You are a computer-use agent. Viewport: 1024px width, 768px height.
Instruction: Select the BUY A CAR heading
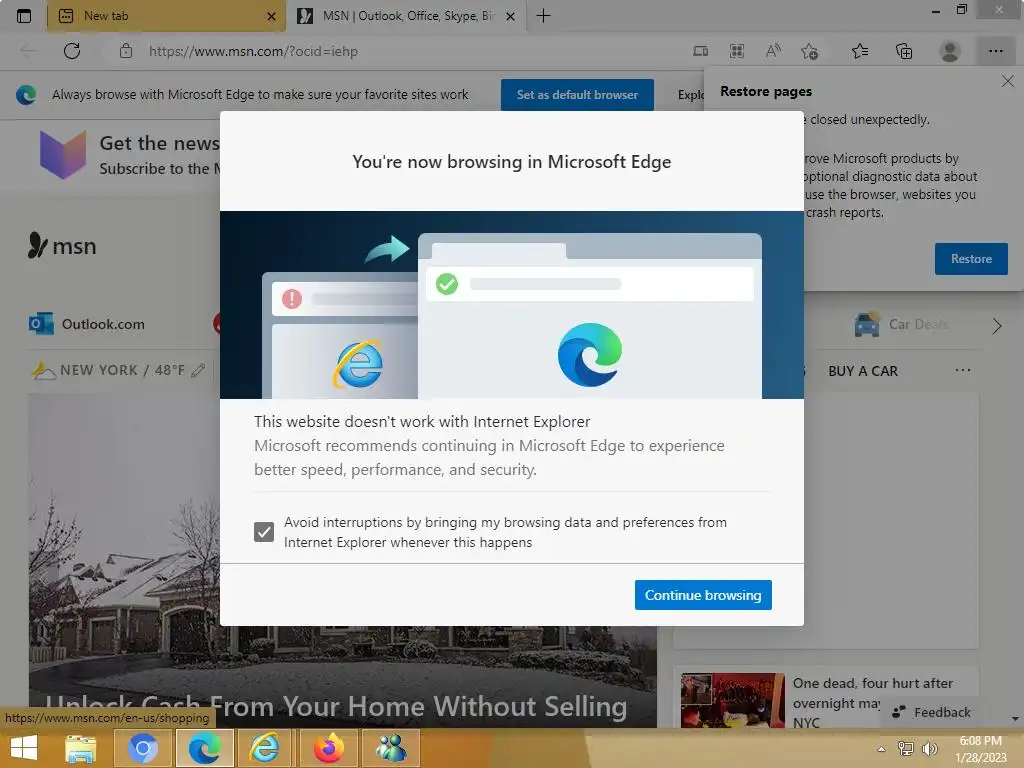coord(863,371)
